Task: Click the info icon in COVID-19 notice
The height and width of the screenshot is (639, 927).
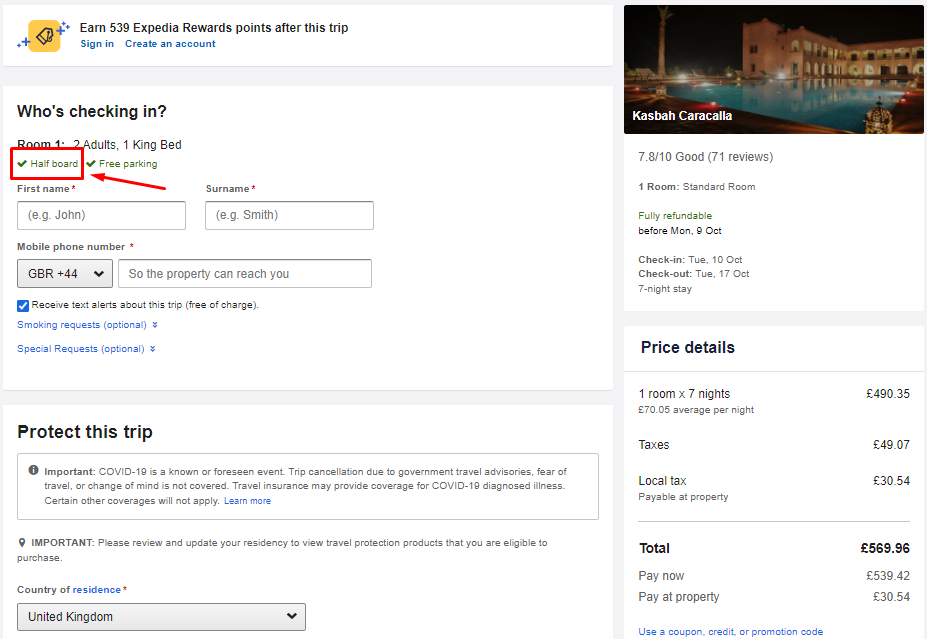Action: (x=34, y=470)
